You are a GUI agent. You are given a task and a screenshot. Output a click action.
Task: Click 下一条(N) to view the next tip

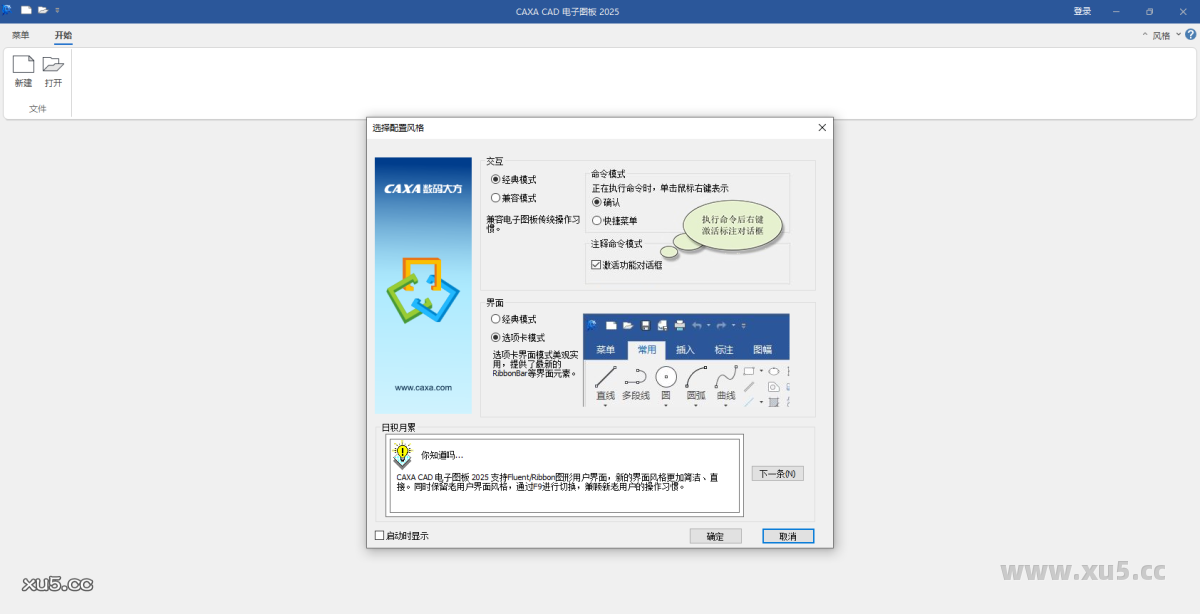click(777, 473)
